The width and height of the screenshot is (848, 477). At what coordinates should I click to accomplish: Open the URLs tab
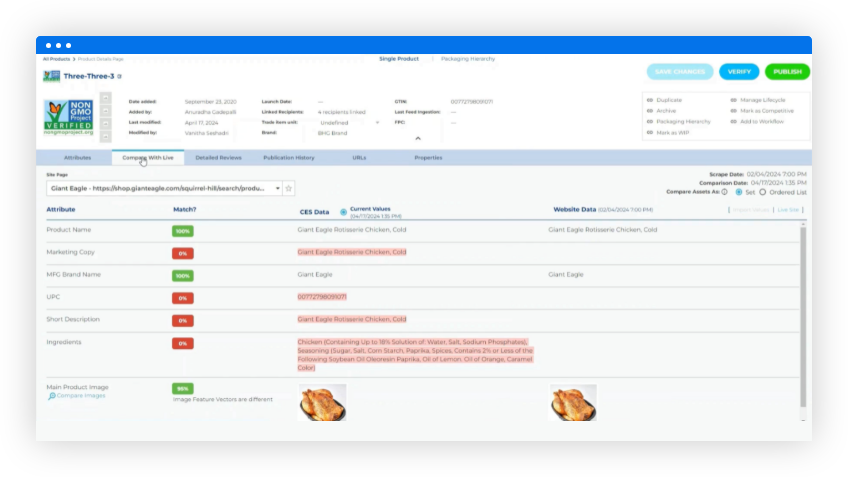(359, 158)
